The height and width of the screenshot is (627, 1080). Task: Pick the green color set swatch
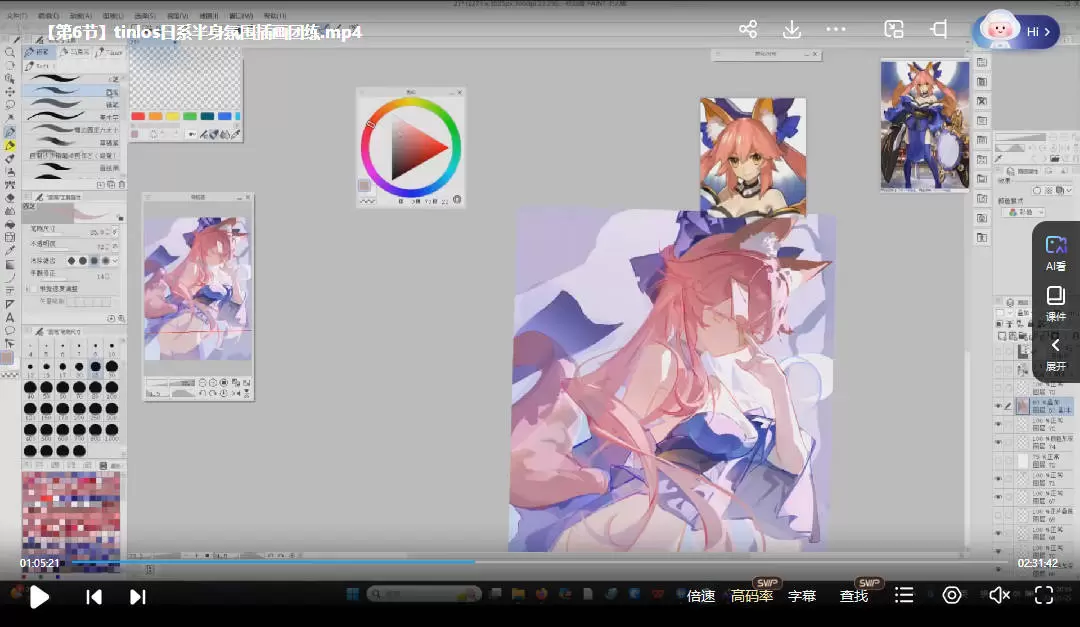pos(190,116)
